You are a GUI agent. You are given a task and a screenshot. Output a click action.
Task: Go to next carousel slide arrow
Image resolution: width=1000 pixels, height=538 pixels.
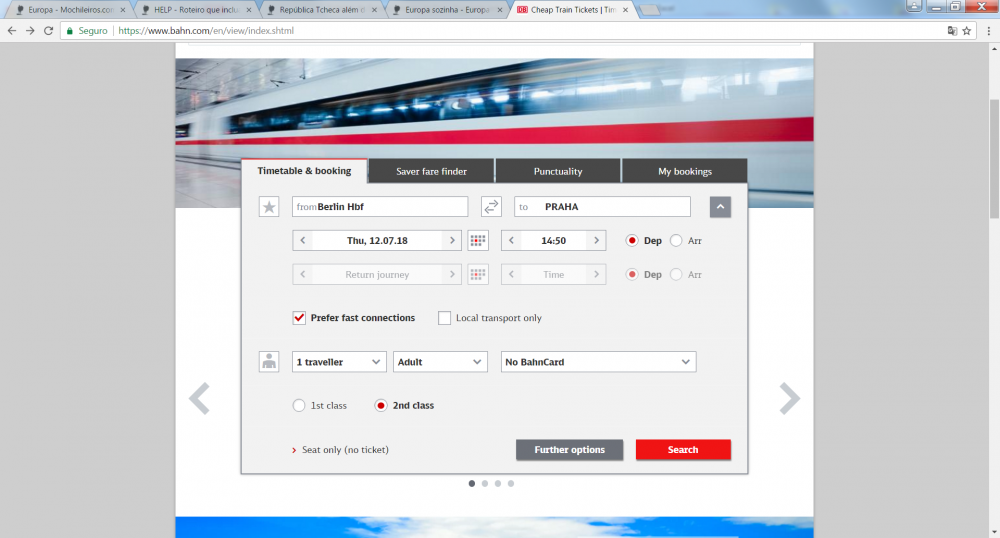tap(790, 398)
